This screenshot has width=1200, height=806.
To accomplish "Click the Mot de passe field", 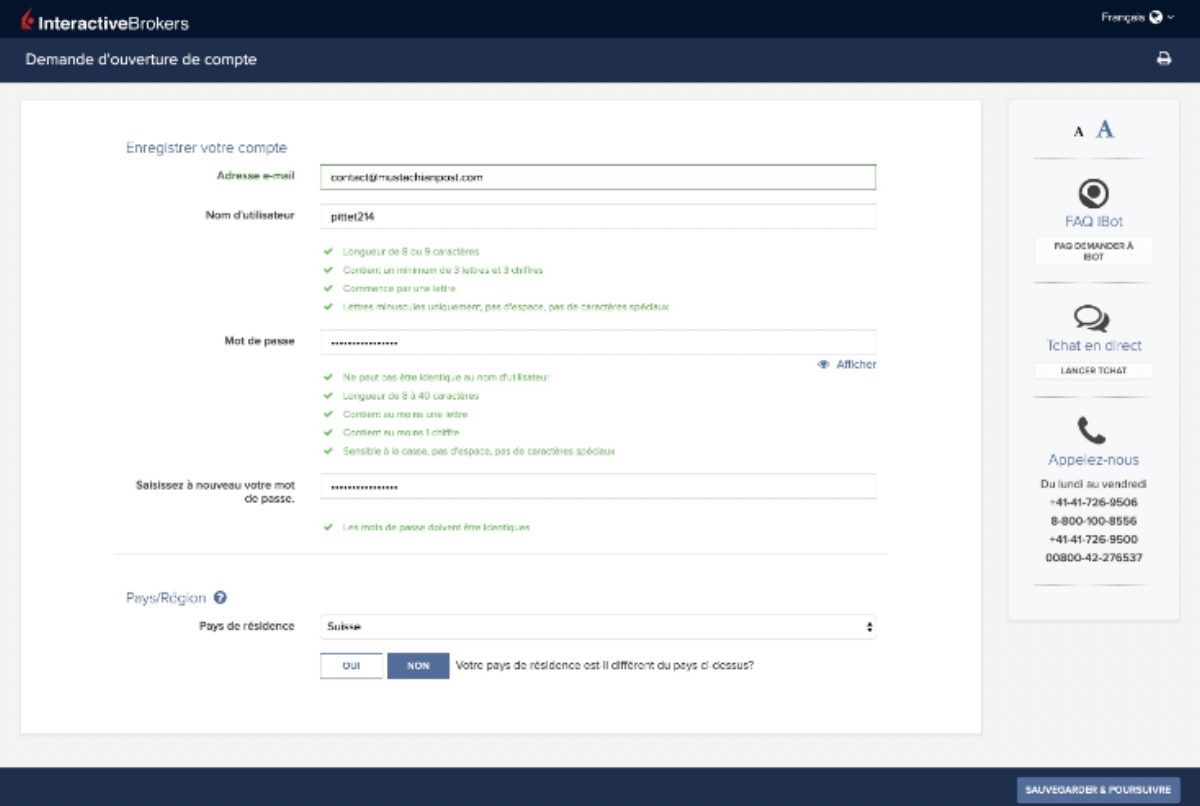I will tap(597, 342).
